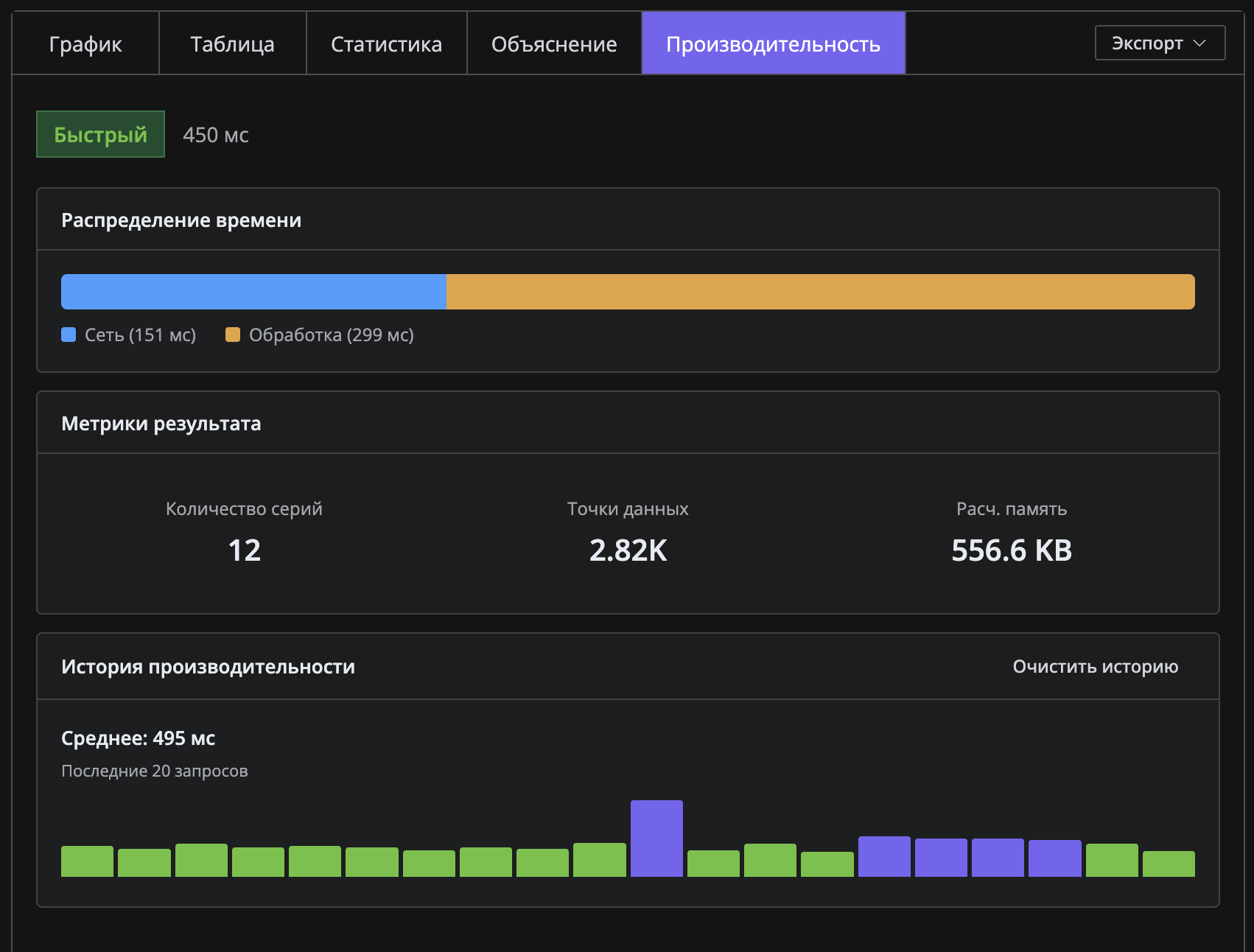
Task: Open the График tab
Action: point(85,44)
